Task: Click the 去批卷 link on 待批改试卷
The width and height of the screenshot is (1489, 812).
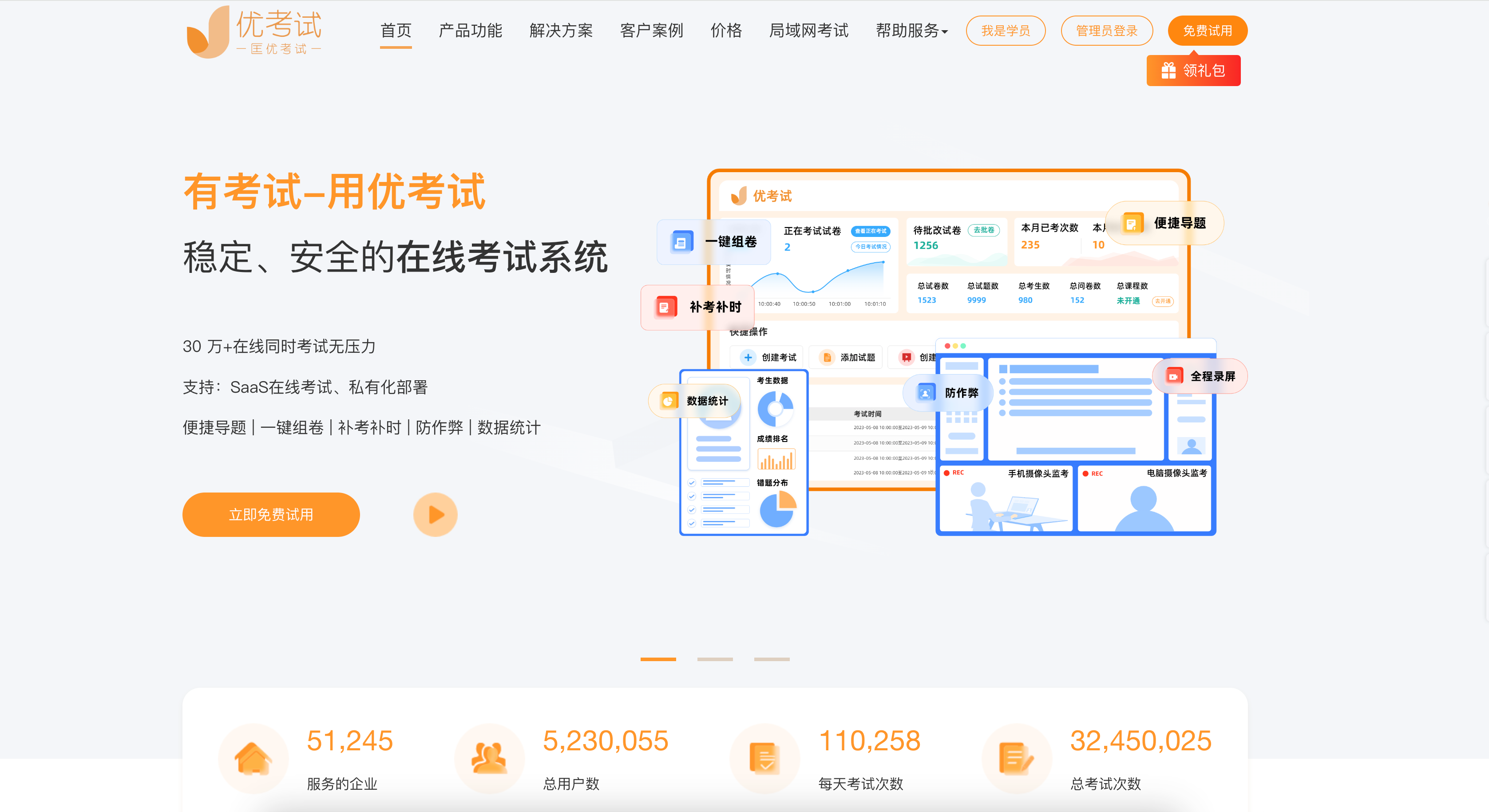Action: tap(984, 229)
